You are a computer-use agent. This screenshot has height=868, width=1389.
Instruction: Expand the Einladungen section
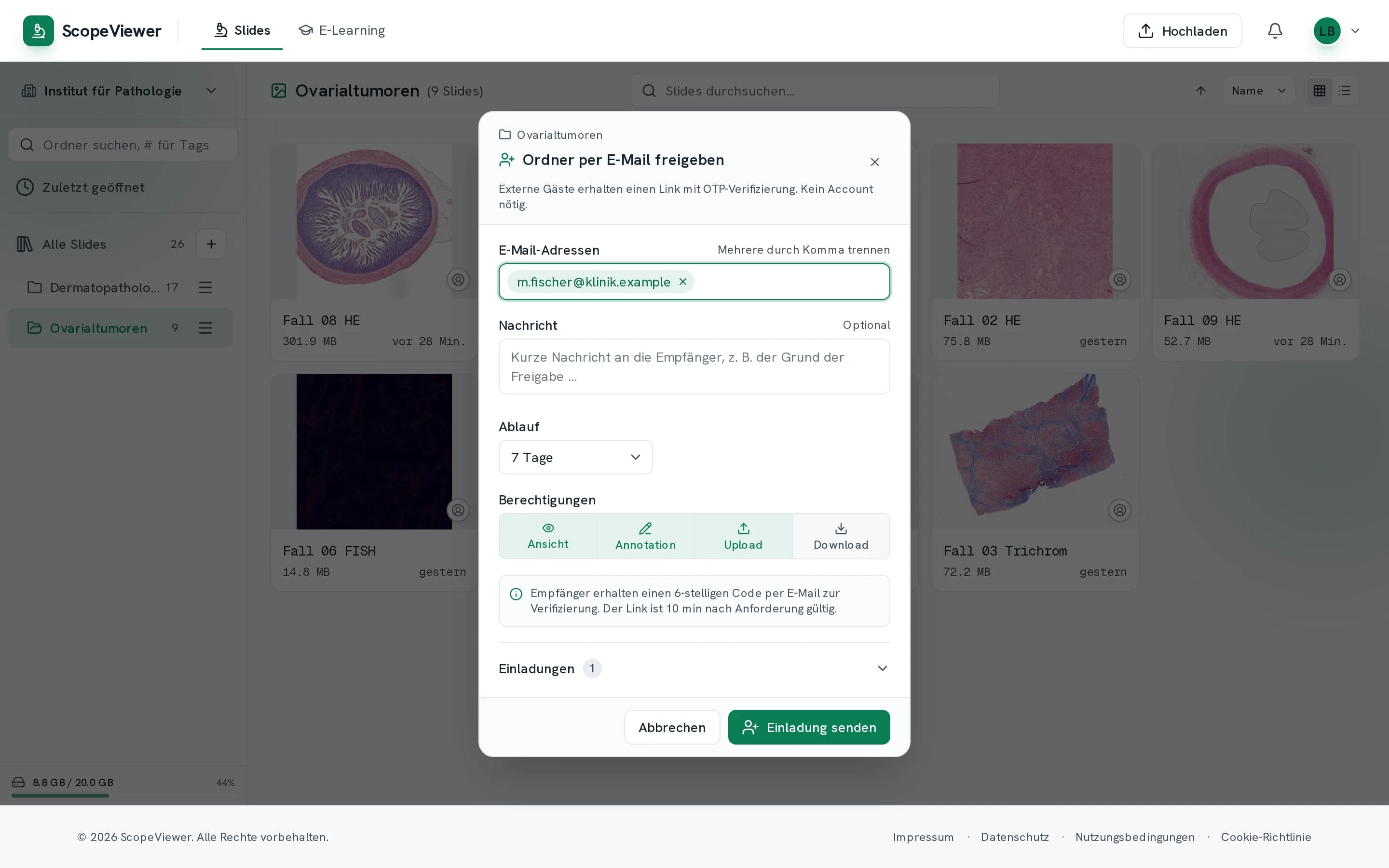[694, 668]
